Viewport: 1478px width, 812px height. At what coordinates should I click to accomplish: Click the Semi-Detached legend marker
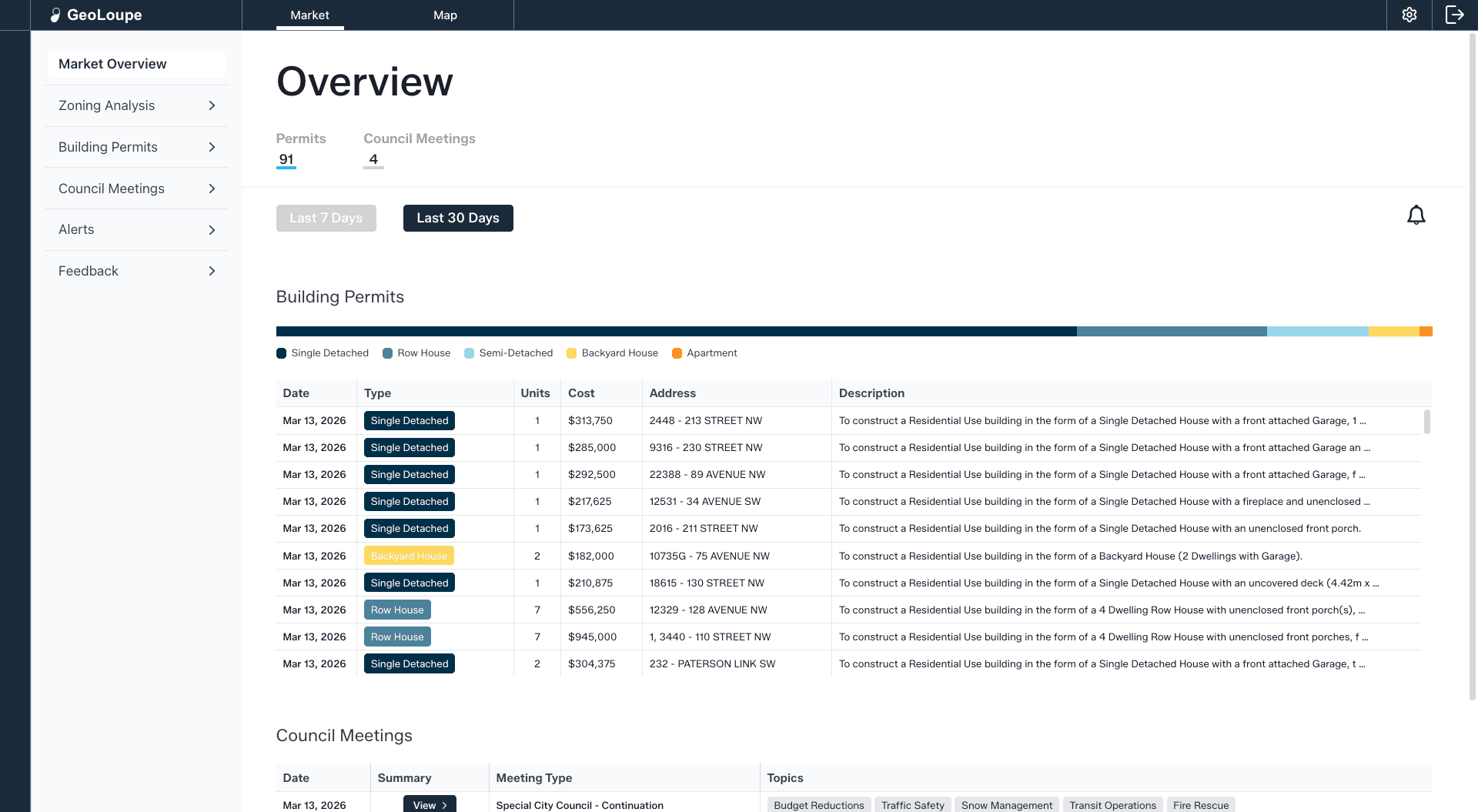pos(469,353)
